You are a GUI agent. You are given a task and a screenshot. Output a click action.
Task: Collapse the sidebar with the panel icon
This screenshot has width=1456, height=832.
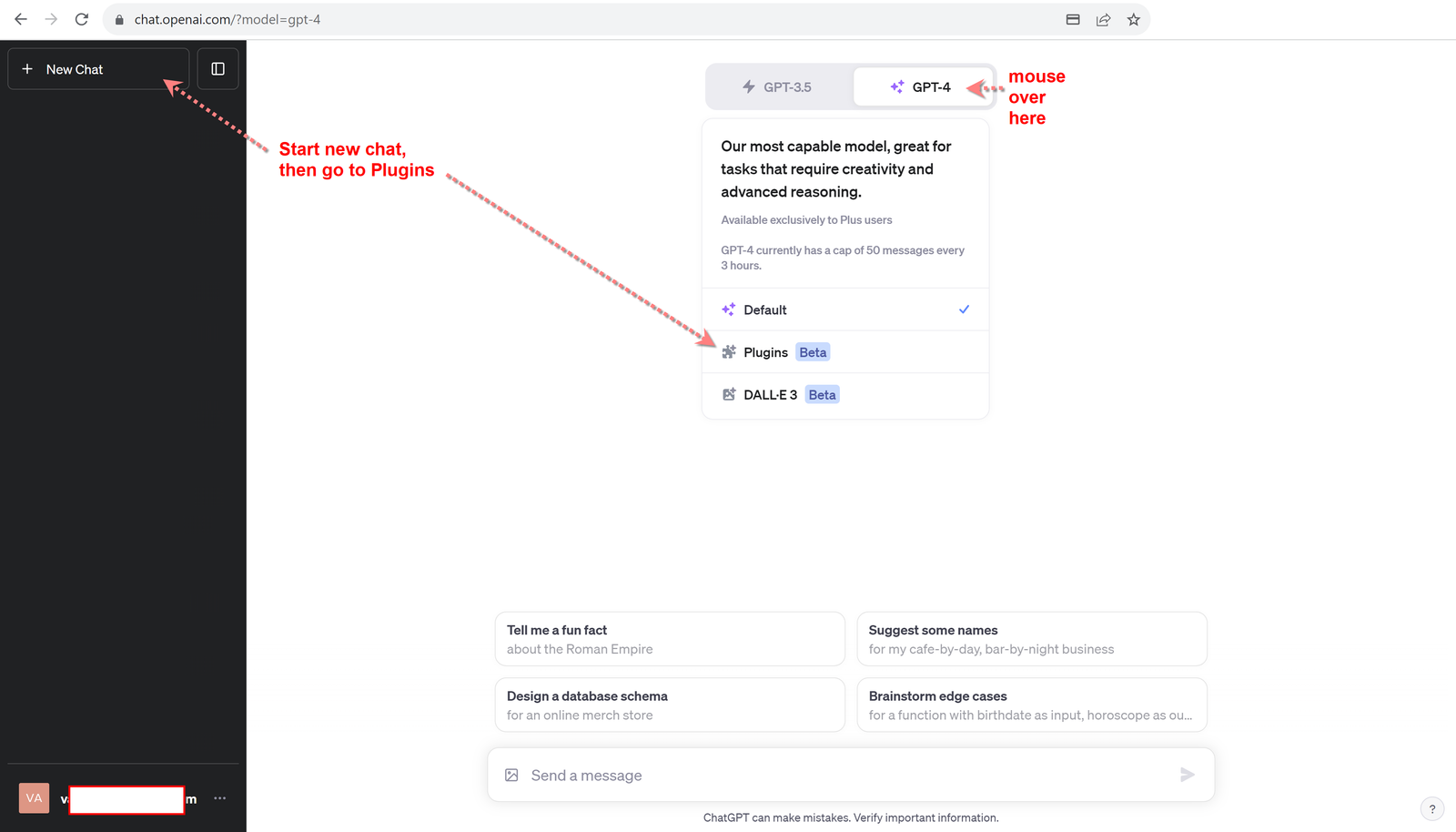[217, 69]
